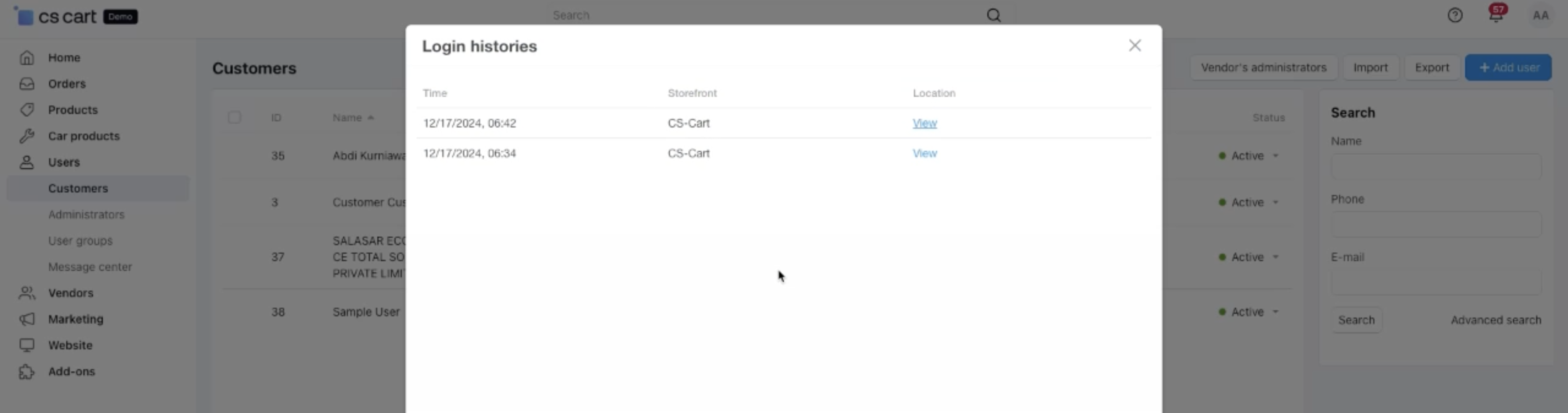Open the notifications bell icon
Image resolution: width=1568 pixels, height=413 pixels.
1496,15
